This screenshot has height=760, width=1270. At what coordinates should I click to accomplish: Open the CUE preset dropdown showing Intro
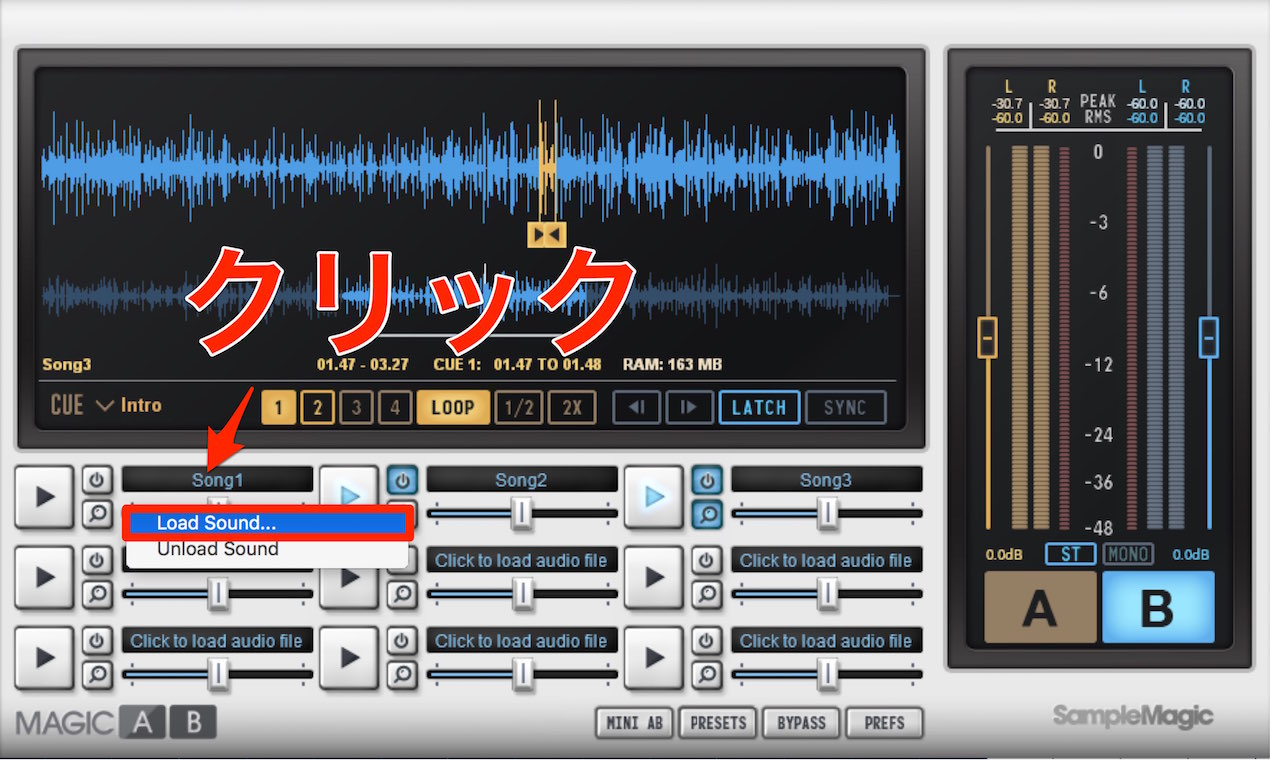click(x=106, y=406)
